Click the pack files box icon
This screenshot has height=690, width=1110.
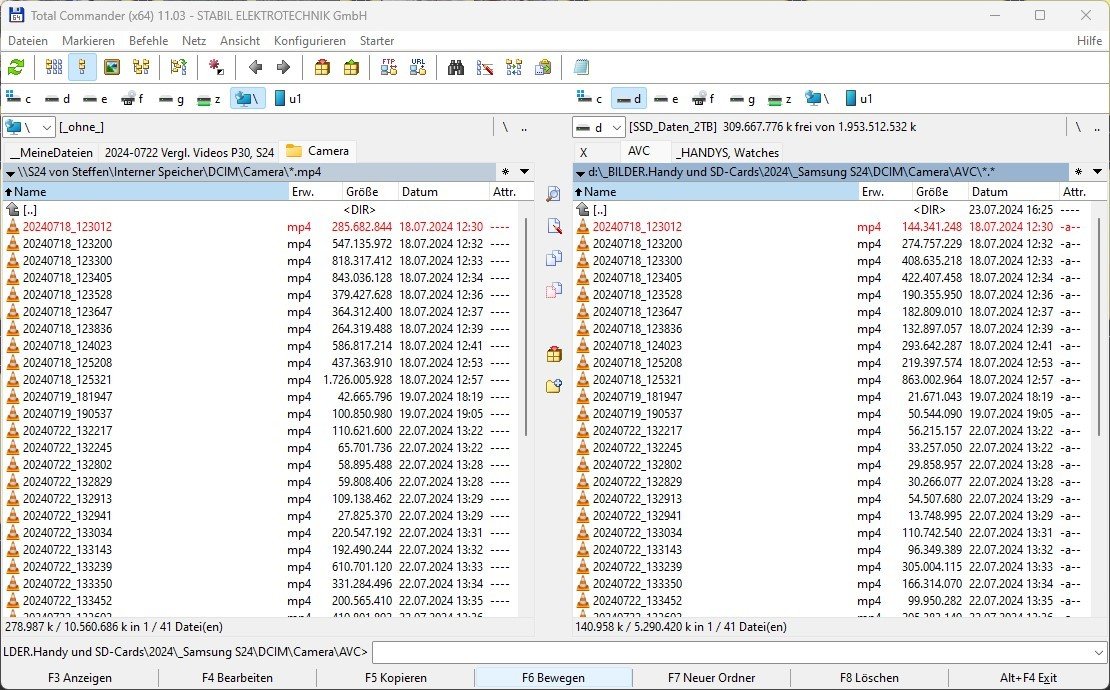coord(322,68)
